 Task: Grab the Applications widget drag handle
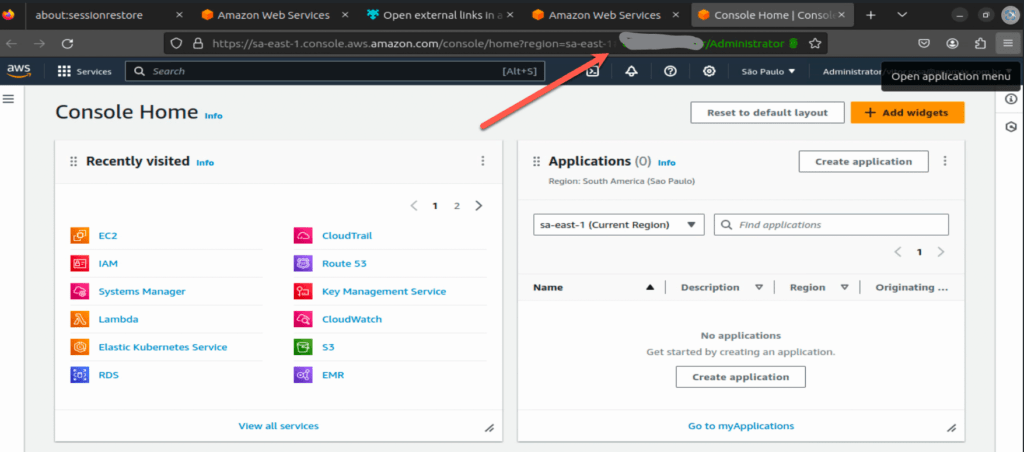pyautogui.click(x=537, y=161)
